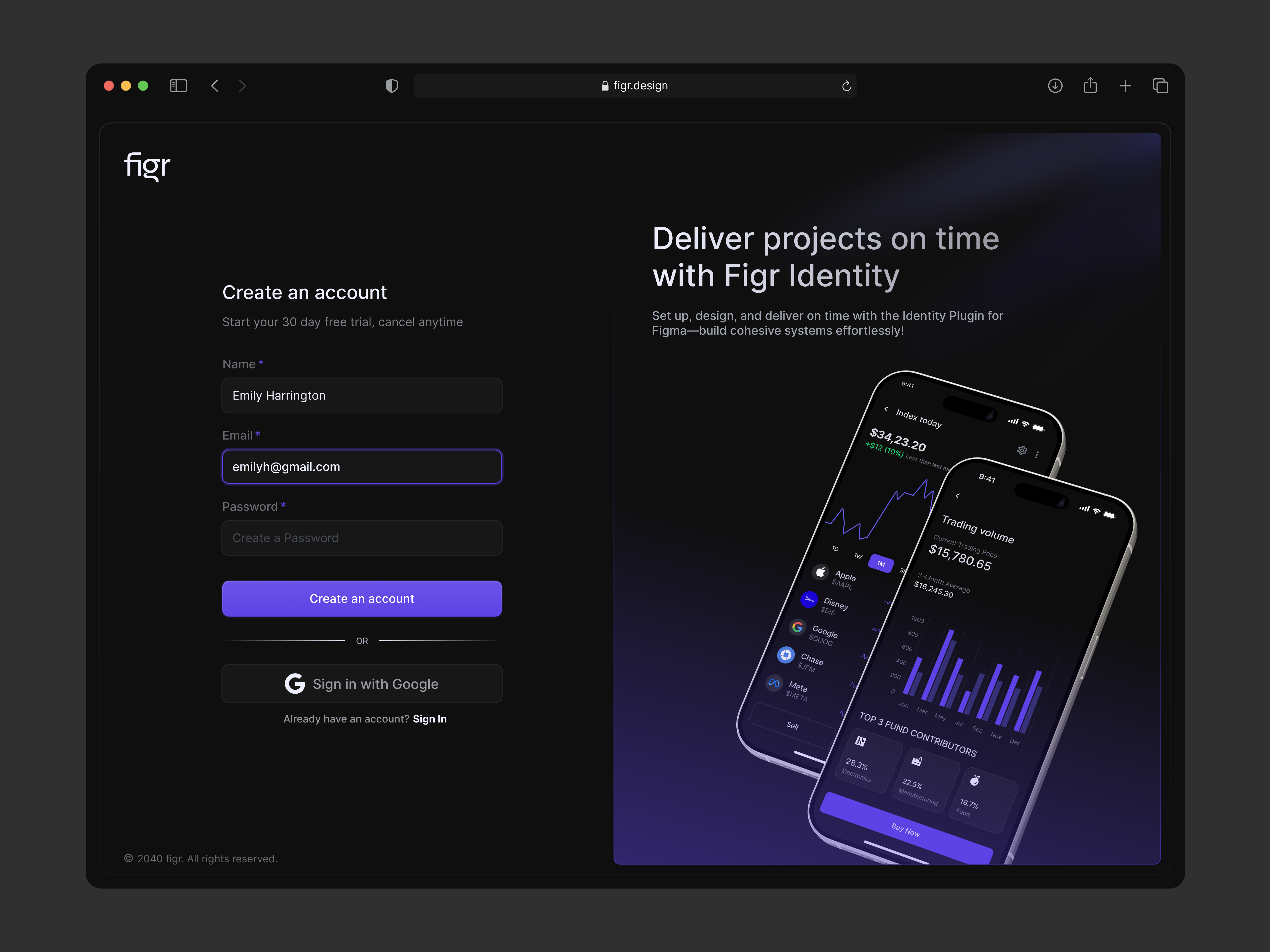The width and height of the screenshot is (1270, 952).
Task: Open the privacy shield report icon
Action: [x=392, y=85]
